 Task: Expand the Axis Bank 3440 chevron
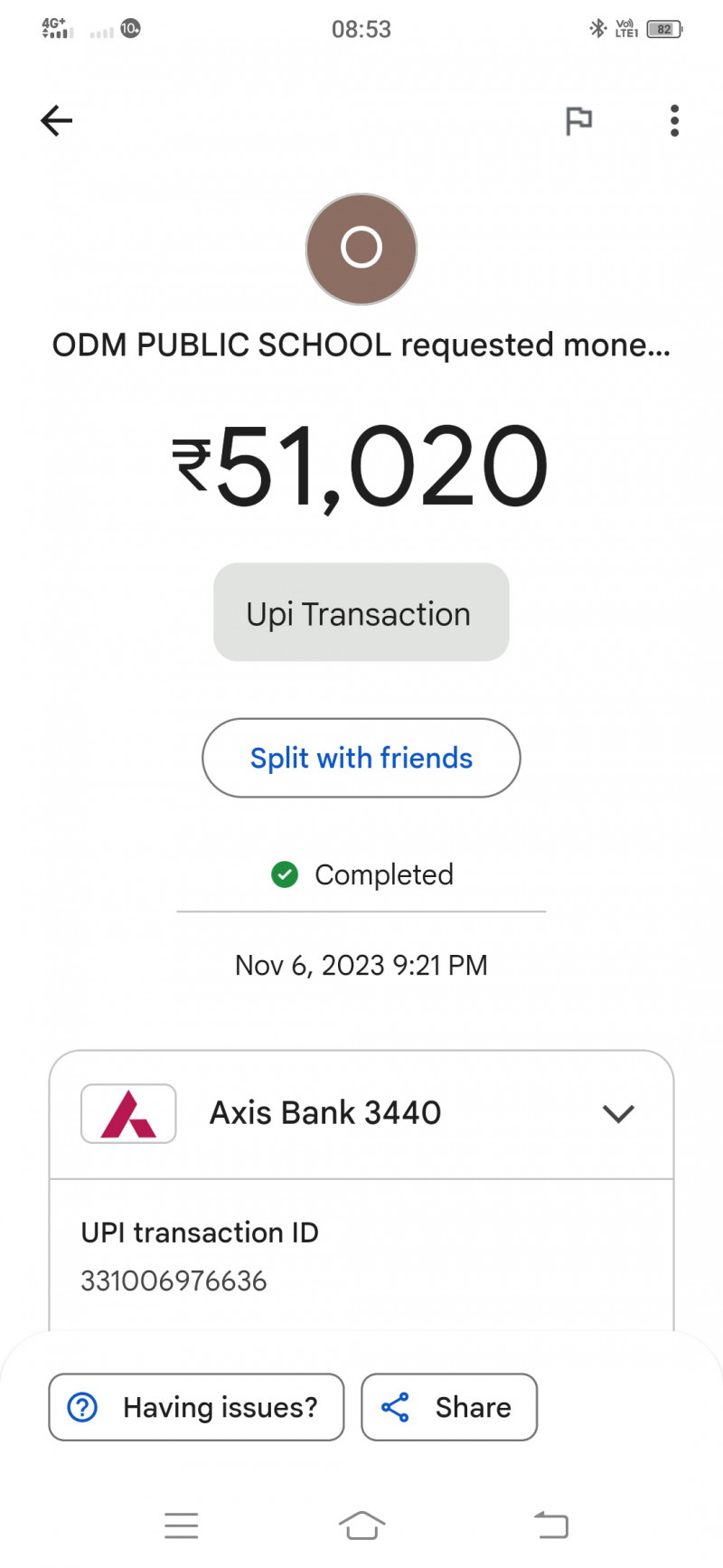[618, 1113]
